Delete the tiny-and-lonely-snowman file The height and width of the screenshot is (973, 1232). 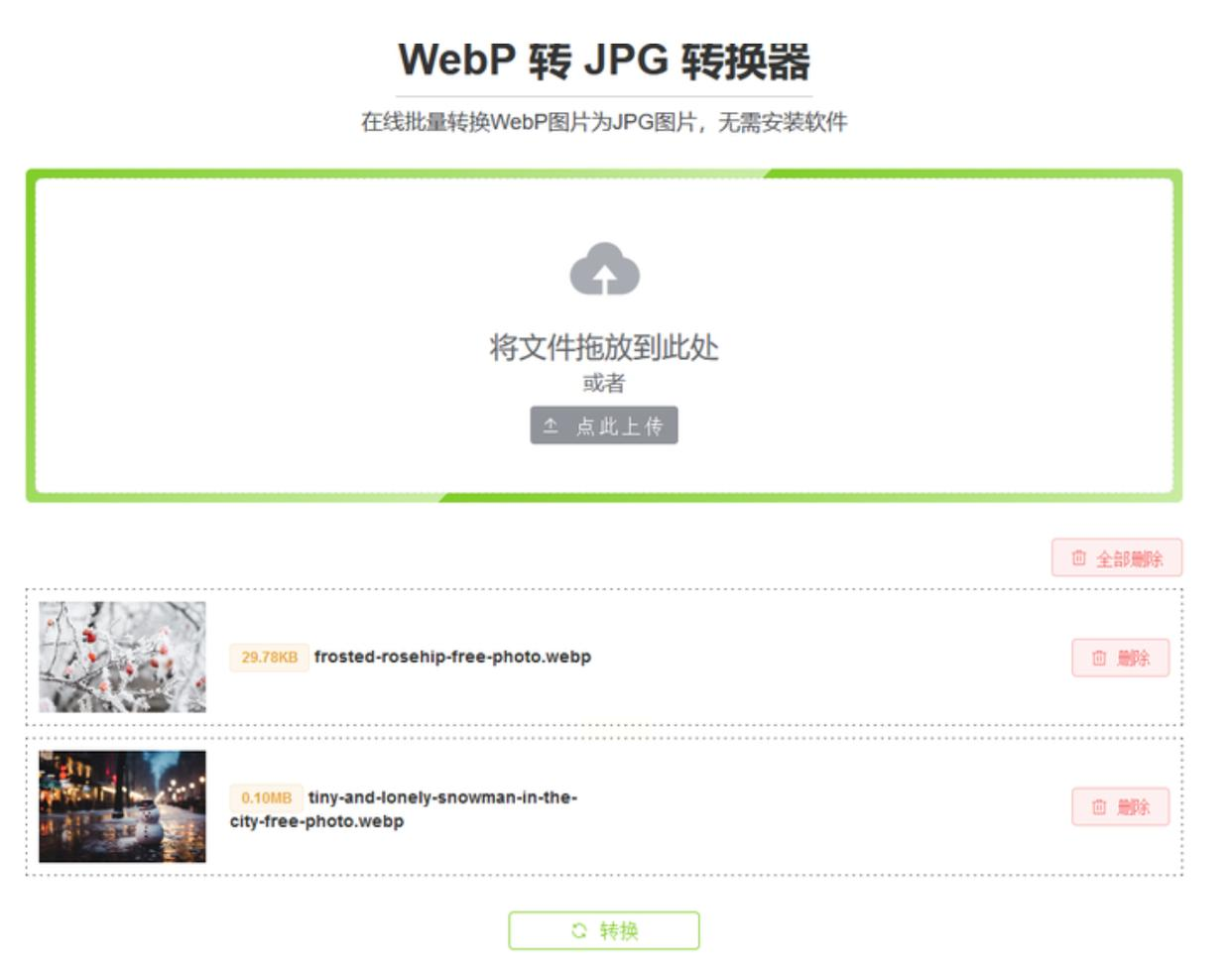pos(1120,806)
